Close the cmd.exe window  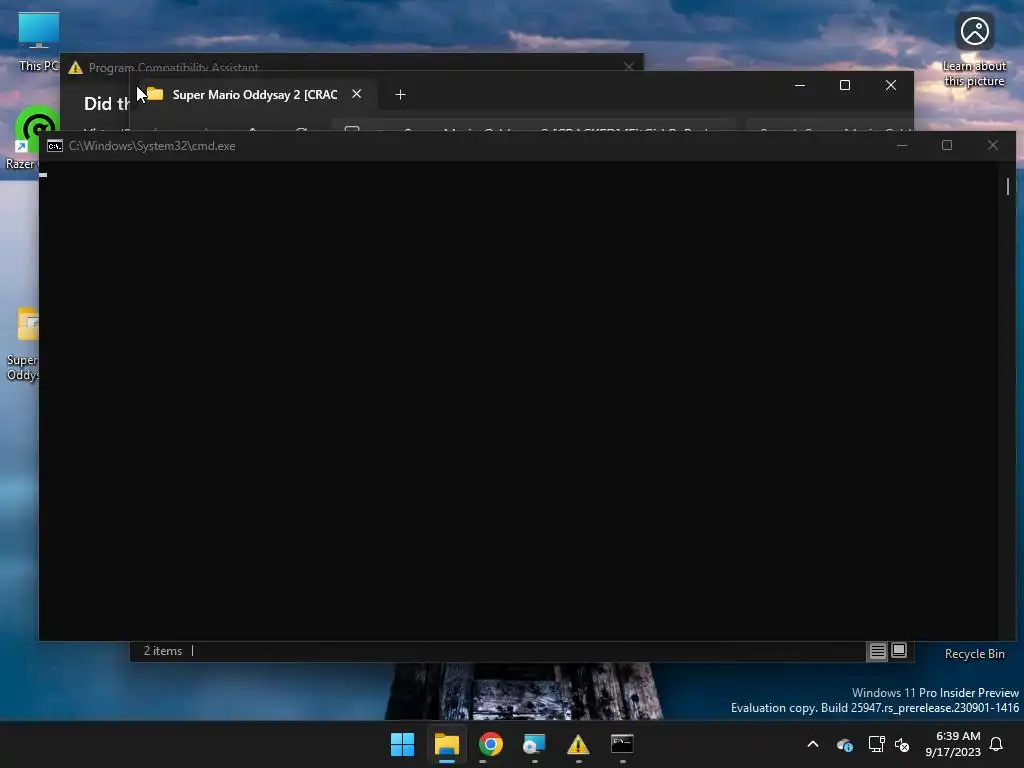coord(993,145)
